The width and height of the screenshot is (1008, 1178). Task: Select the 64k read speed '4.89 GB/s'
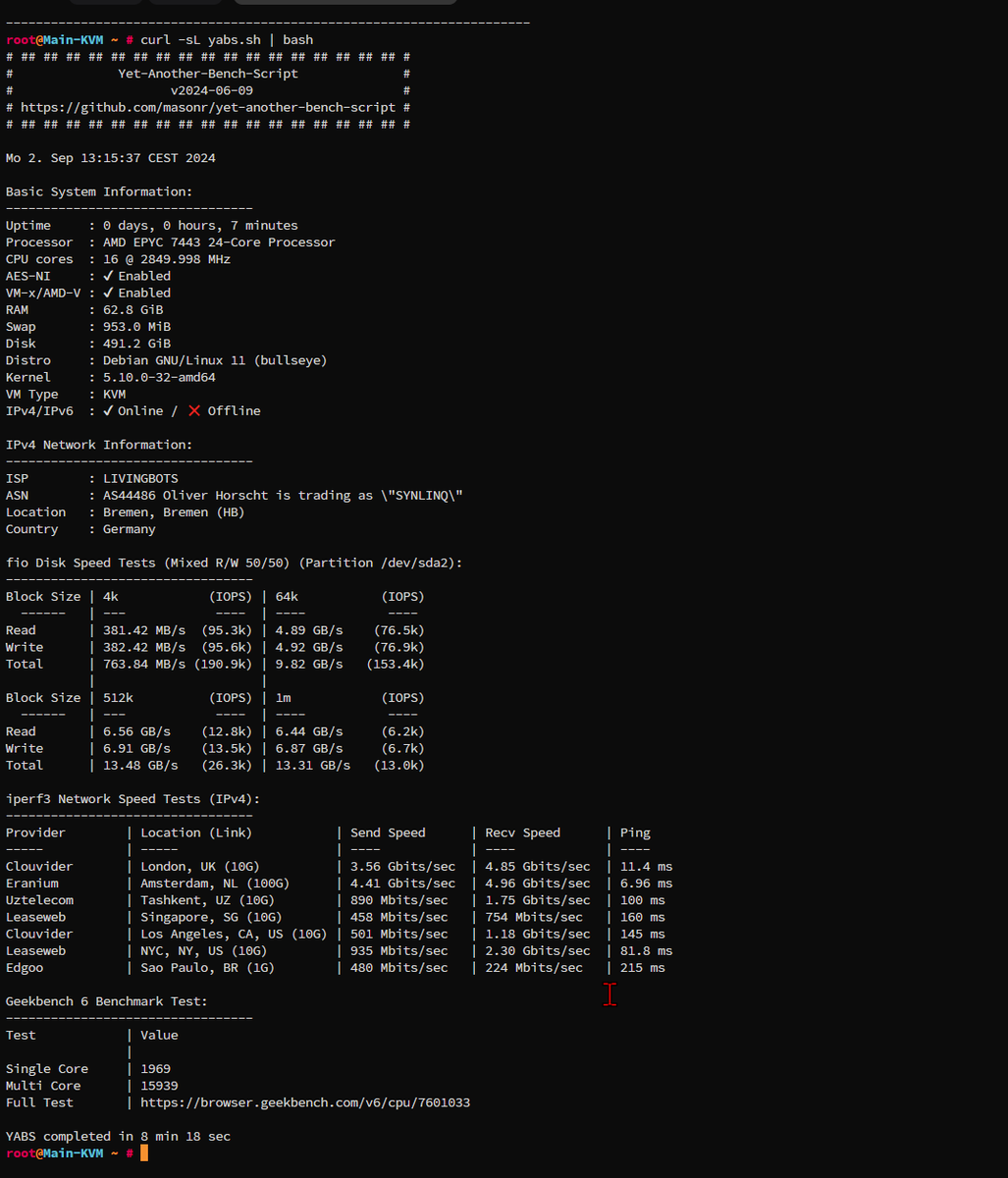(309, 630)
